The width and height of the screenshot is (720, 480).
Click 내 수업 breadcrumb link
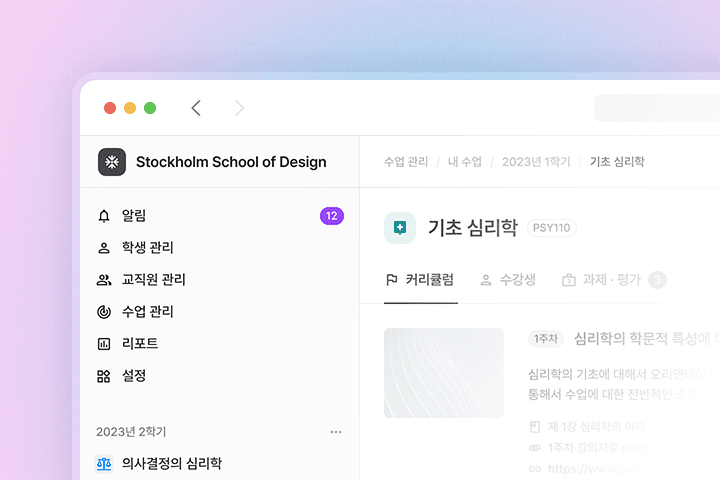pos(465,162)
